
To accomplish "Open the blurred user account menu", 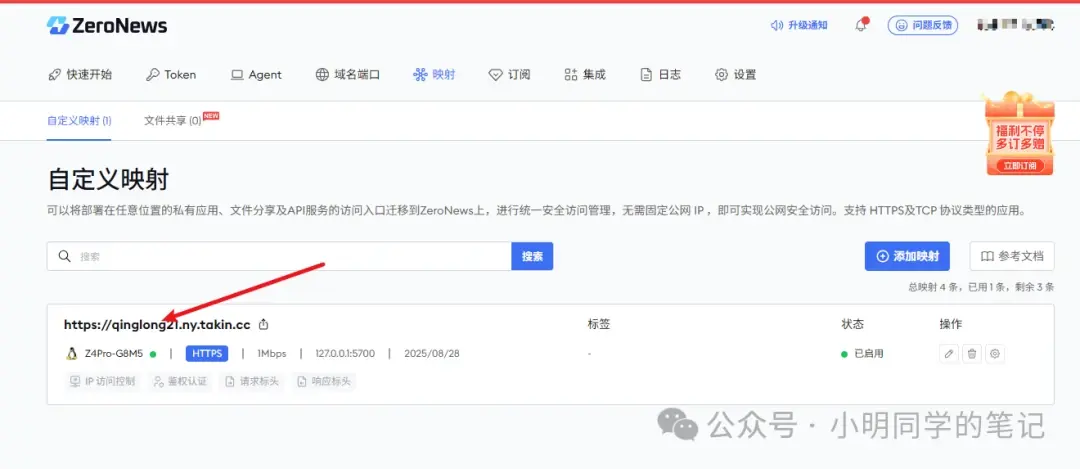I will (1015, 25).
